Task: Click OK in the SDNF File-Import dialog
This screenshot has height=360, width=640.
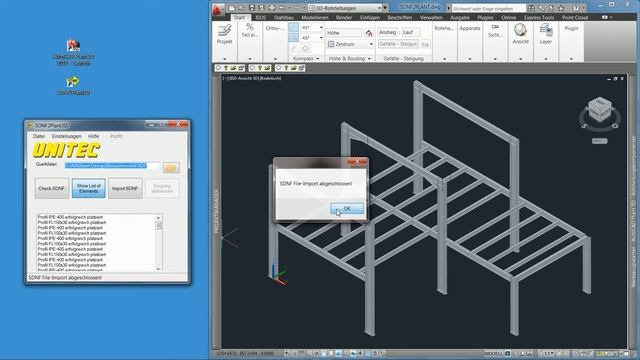Action: (347, 209)
